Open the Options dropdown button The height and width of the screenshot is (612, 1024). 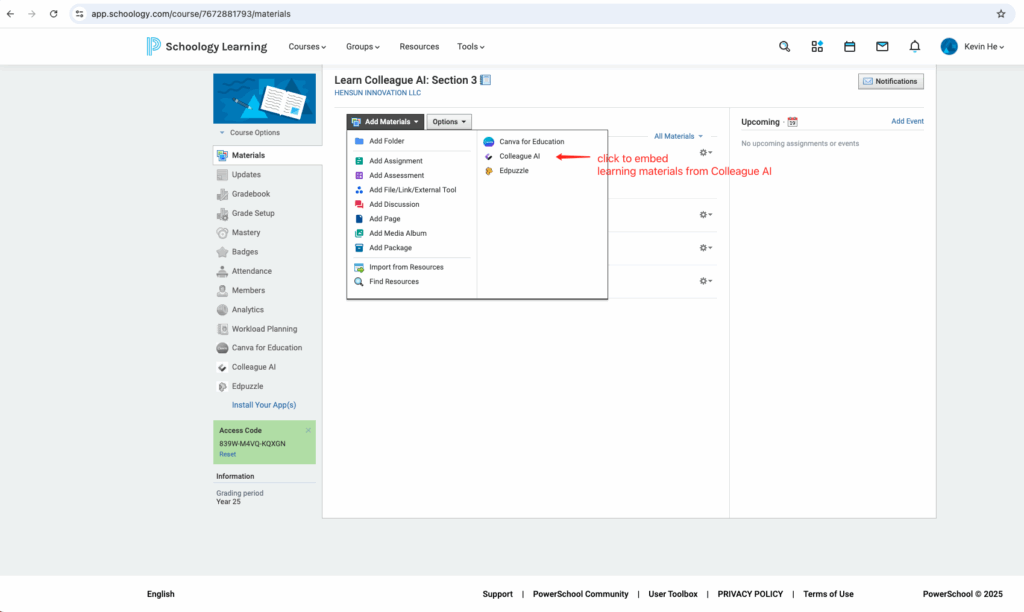(x=449, y=122)
